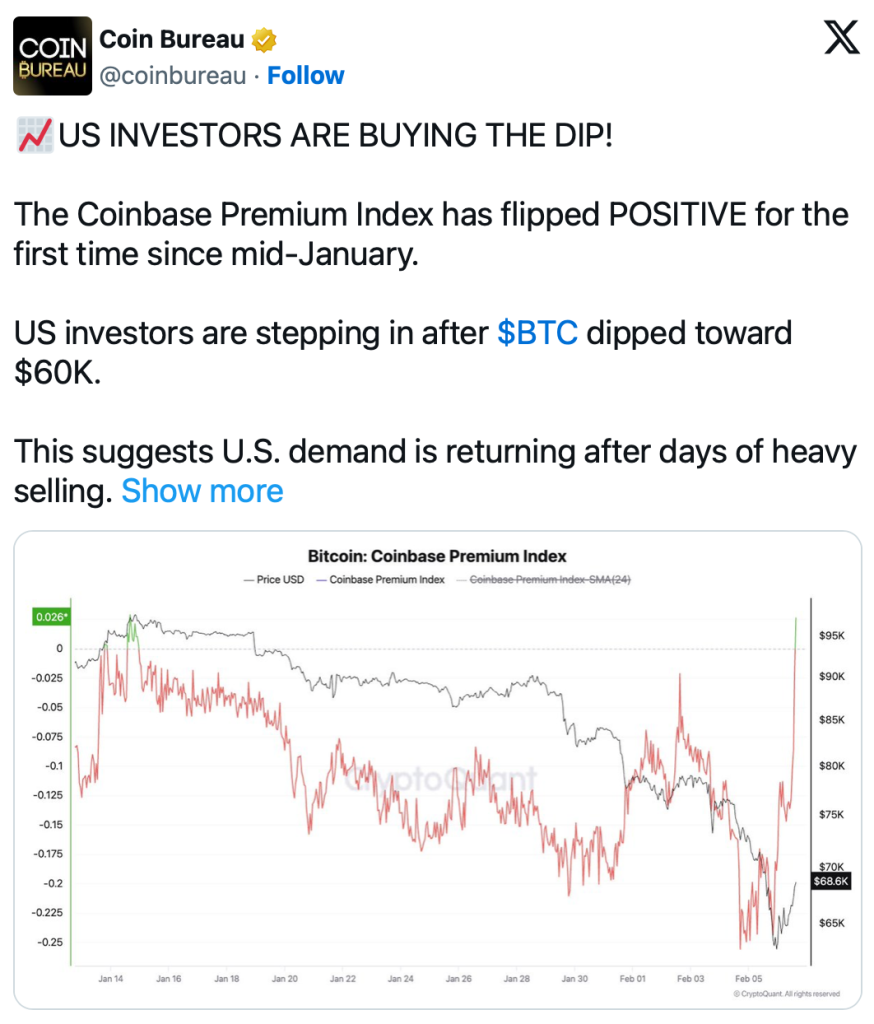Click the chart-increasing emoji in the tweet
This screenshot has height=1024, width=874.
(35, 135)
